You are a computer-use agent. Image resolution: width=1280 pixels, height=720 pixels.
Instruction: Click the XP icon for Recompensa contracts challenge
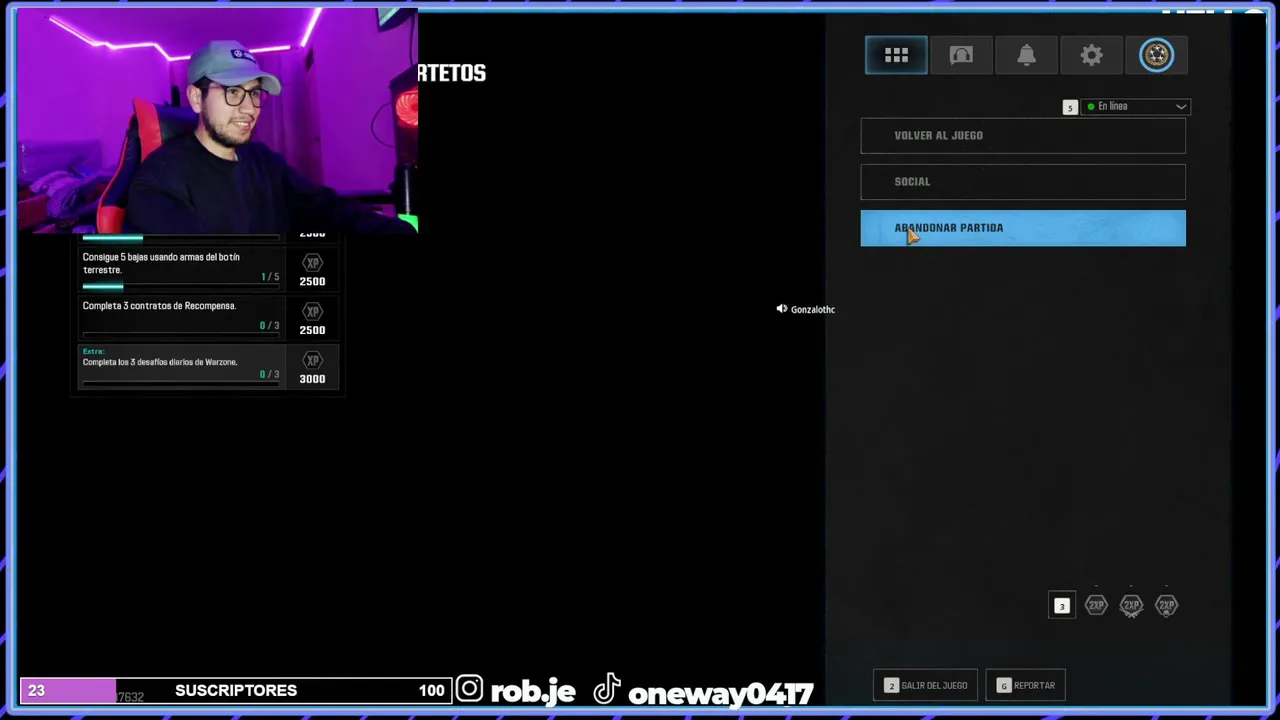click(312, 312)
